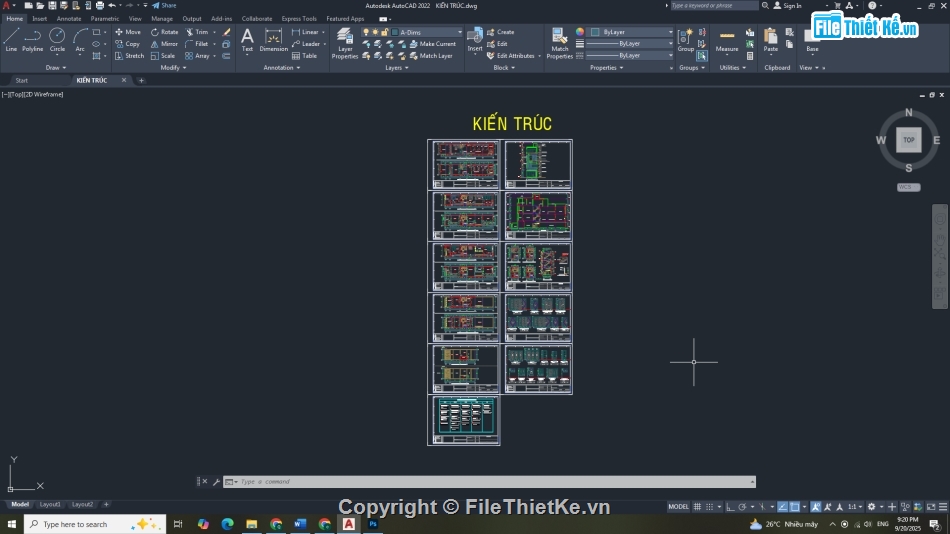Screen dimensions: 950x534
Task: Click the object color wheel swatch
Action: [580, 32]
